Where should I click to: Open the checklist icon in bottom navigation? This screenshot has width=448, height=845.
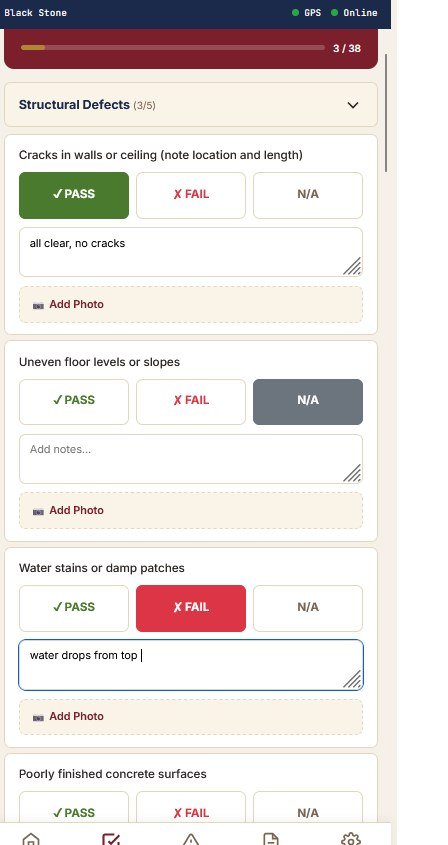click(111, 839)
